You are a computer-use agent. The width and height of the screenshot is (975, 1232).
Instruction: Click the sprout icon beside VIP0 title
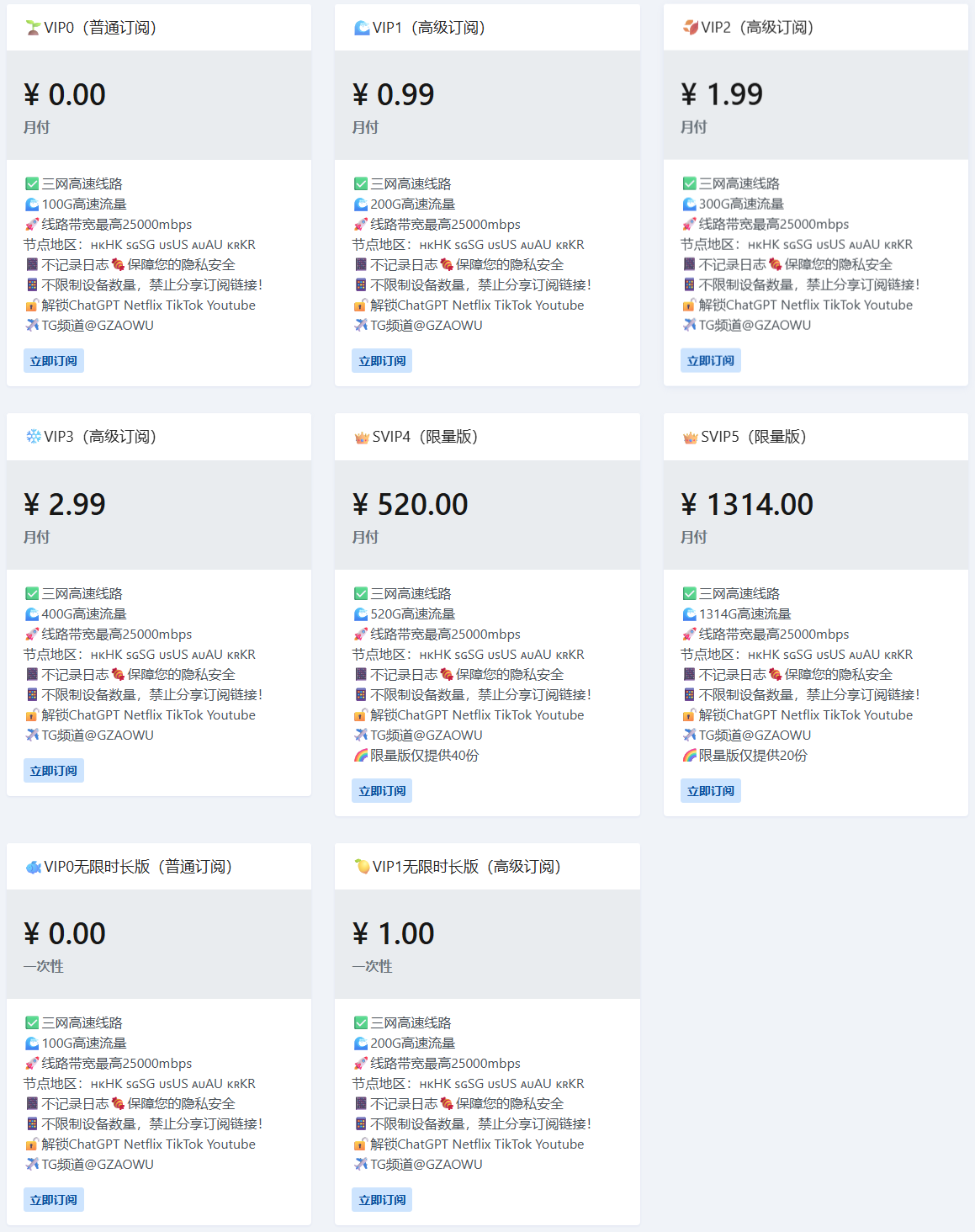(33, 28)
